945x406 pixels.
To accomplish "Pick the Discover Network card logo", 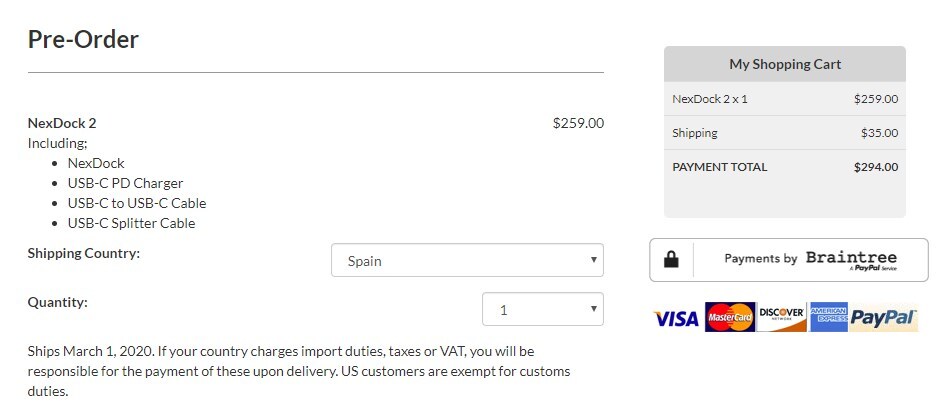I will coord(782,317).
